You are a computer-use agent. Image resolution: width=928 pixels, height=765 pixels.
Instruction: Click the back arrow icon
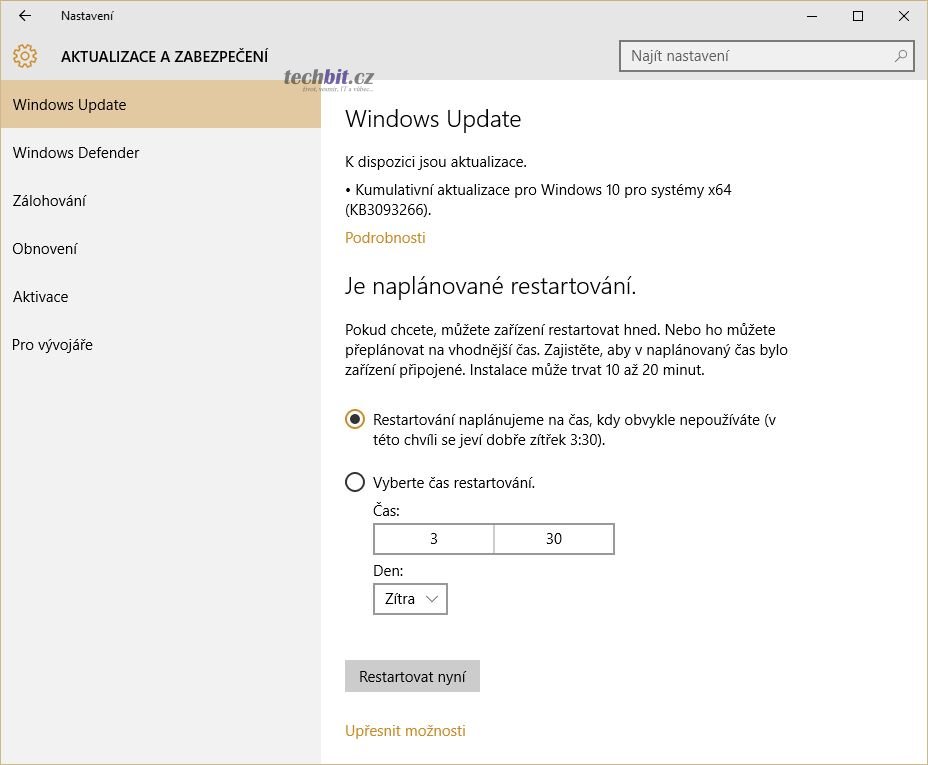pyautogui.click(x=25, y=16)
